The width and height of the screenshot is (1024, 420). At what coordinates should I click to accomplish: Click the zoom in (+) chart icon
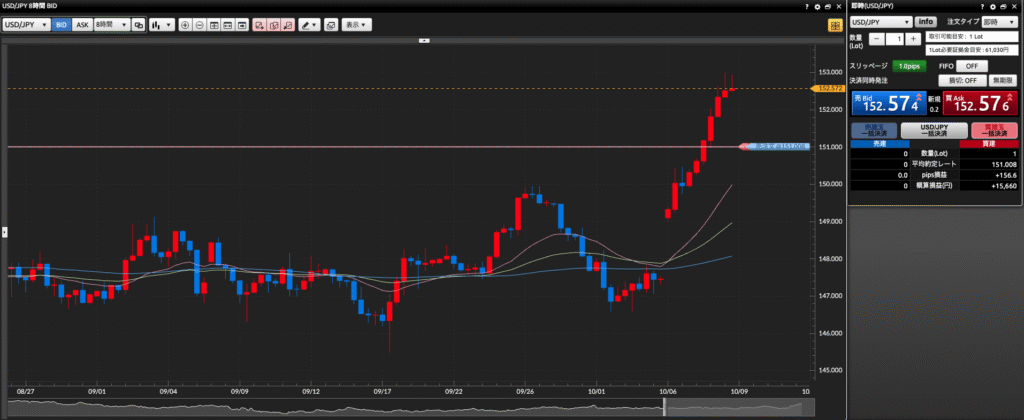[x=185, y=24]
